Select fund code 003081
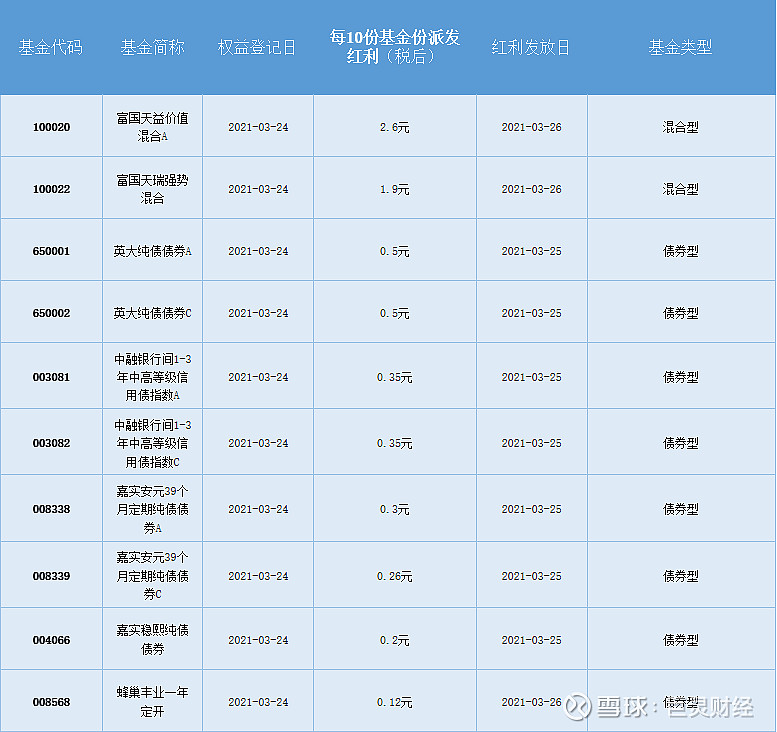This screenshot has height=732, width=777. tap(52, 377)
